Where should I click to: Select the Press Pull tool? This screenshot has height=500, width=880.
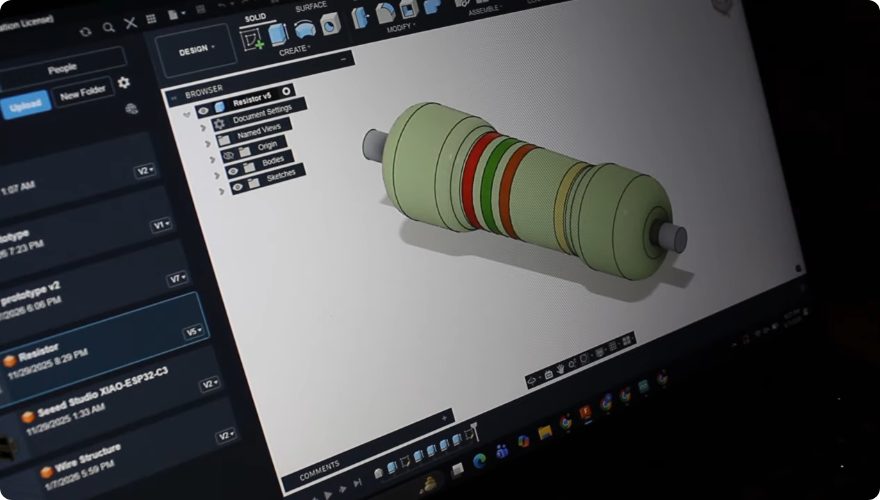point(359,17)
